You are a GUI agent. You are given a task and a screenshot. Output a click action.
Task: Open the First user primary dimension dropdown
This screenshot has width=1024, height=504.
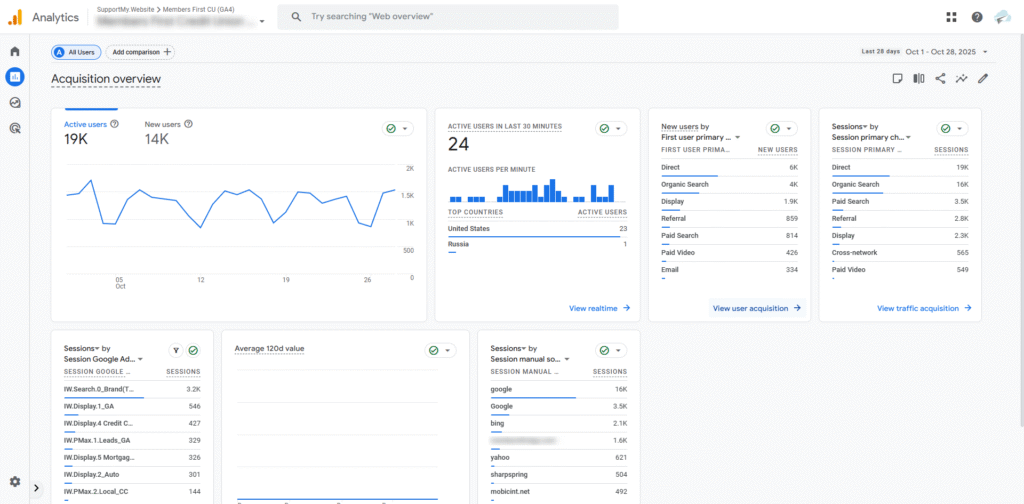(x=702, y=137)
